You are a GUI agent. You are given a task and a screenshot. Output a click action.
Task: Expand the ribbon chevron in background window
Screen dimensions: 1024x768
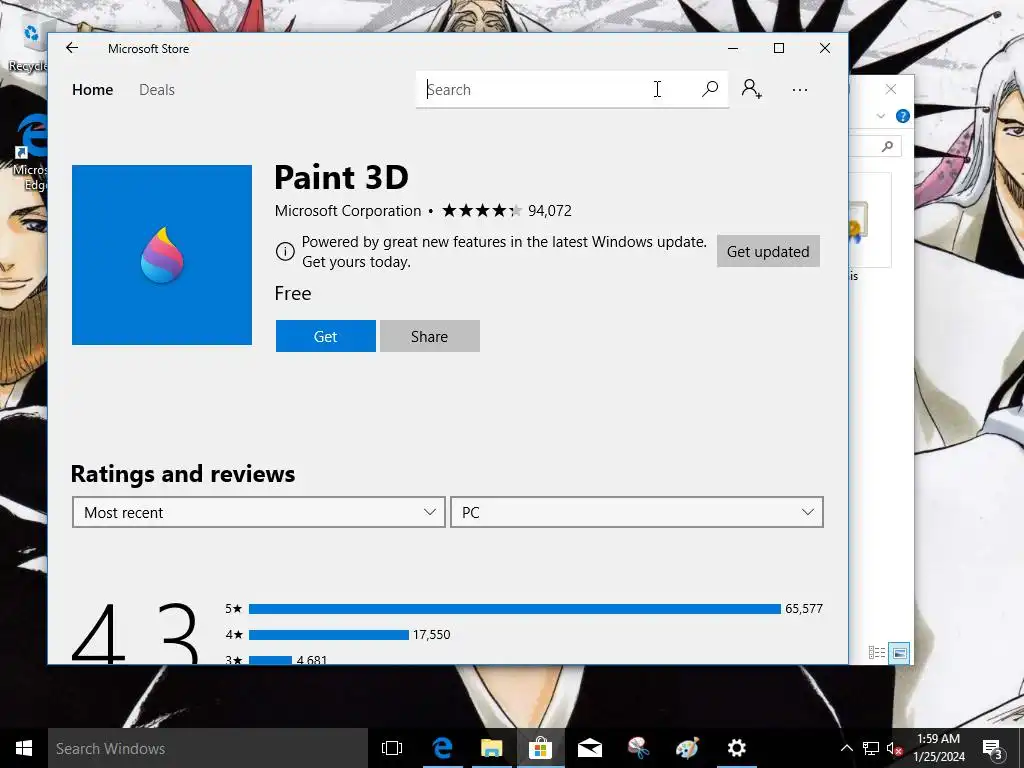click(880, 116)
